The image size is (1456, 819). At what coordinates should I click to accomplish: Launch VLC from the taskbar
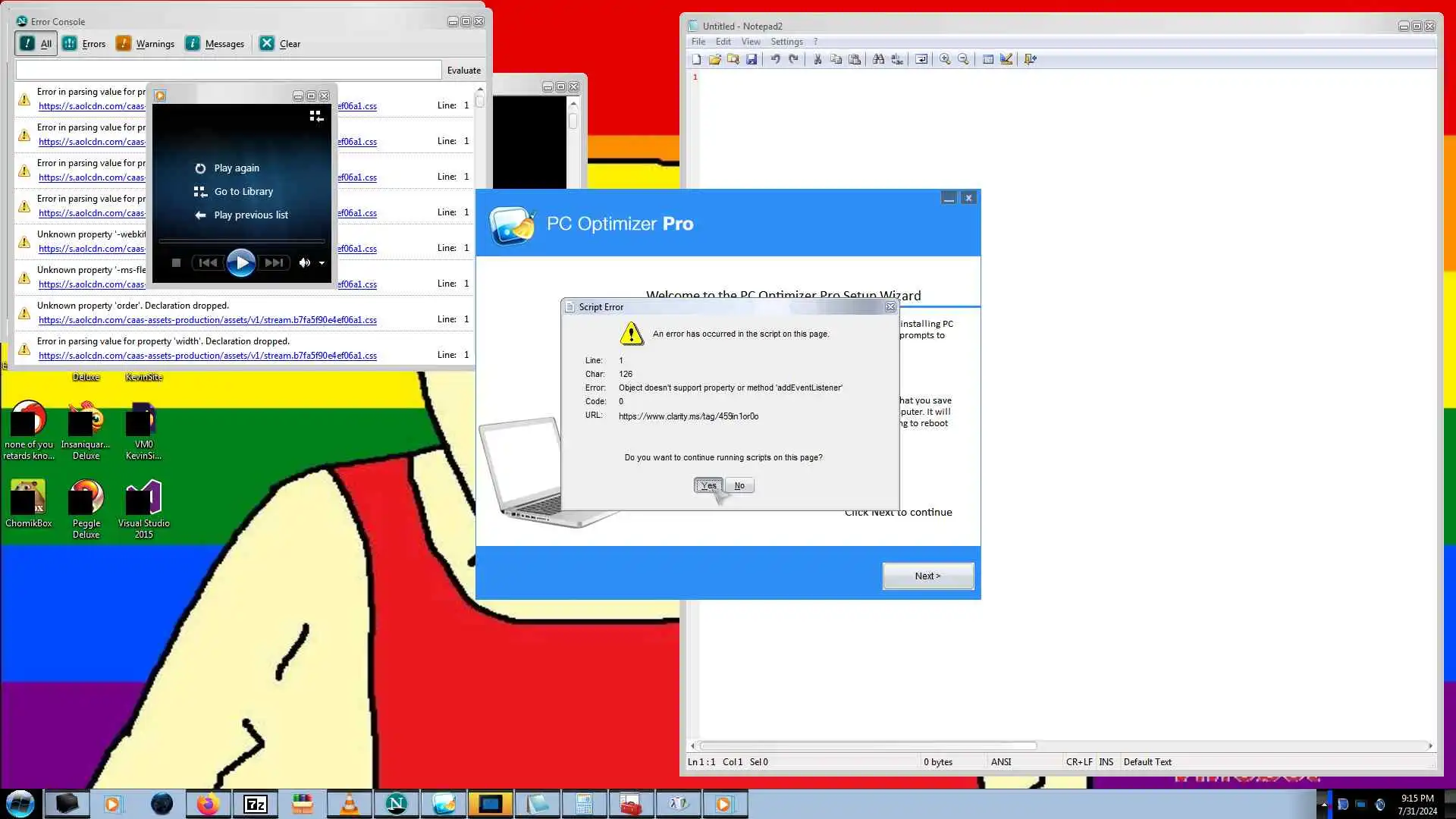349,804
